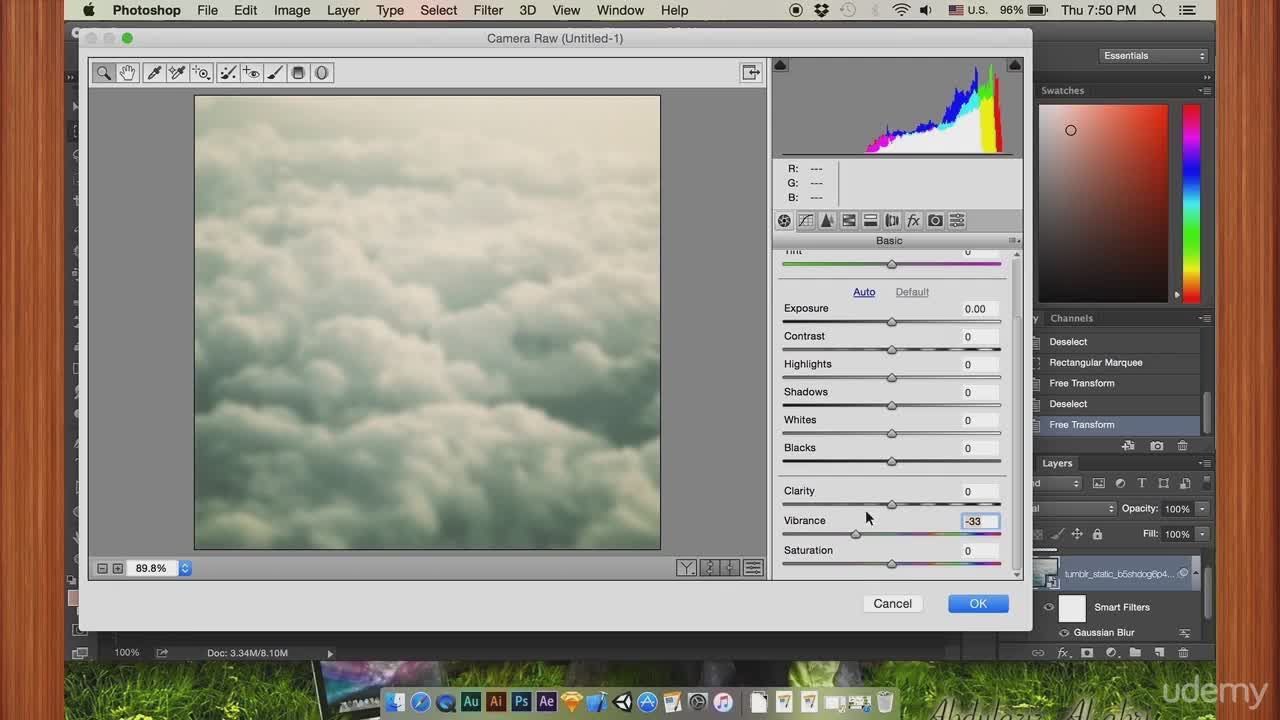Select the Hand tool in Camera Raw
Viewport: 1280px width, 720px height.
[127, 72]
